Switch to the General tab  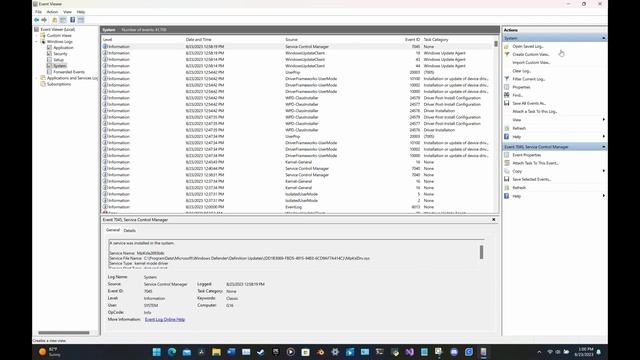click(113, 230)
